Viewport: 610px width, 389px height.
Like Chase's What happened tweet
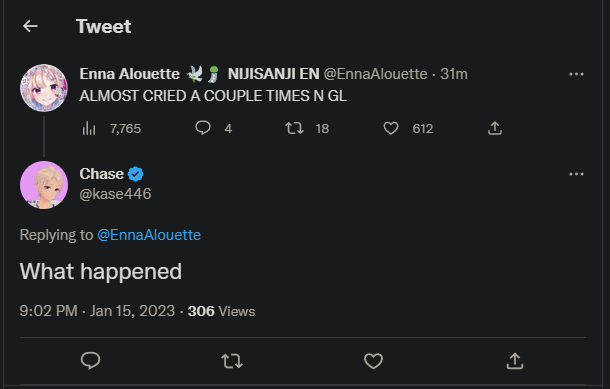click(x=373, y=361)
